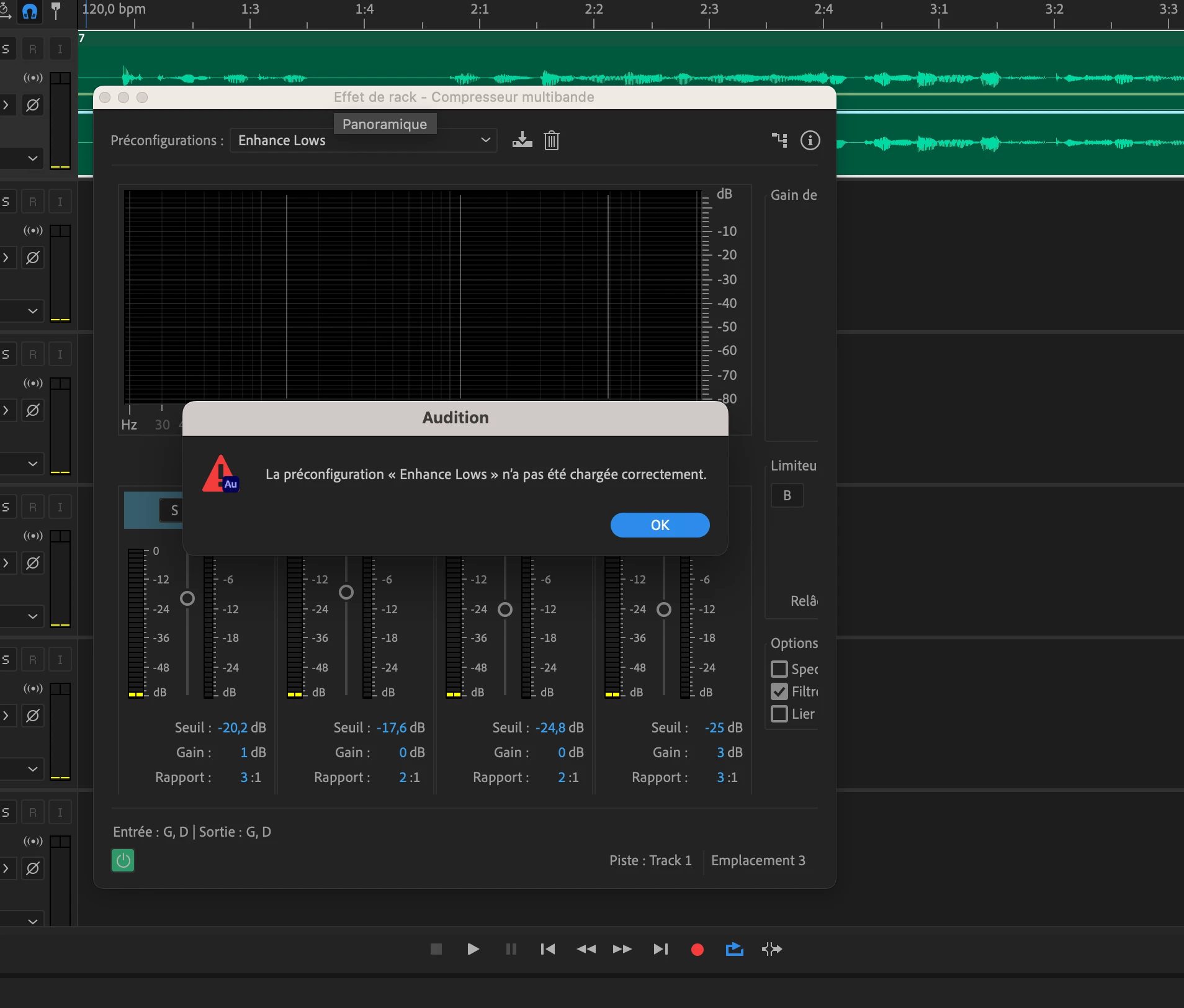Screen dimensions: 1184x1008
Task: Confirm the preset error dialog with OK
Action: coord(660,525)
